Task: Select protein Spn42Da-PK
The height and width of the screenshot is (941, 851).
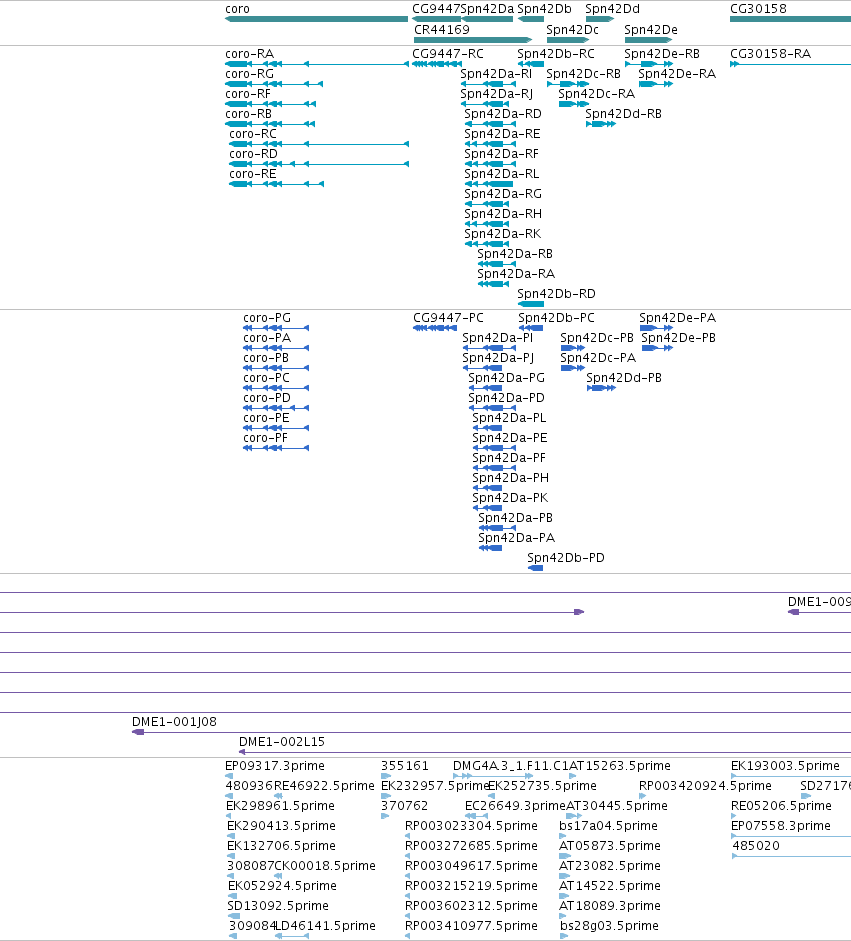Action: click(x=487, y=508)
